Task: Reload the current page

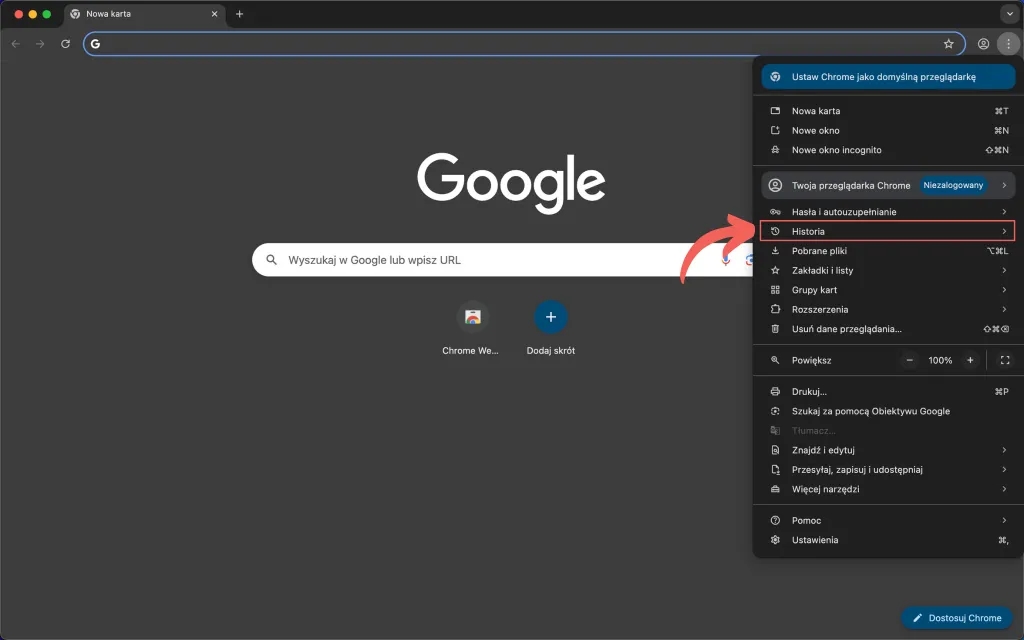Action: pos(65,44)
